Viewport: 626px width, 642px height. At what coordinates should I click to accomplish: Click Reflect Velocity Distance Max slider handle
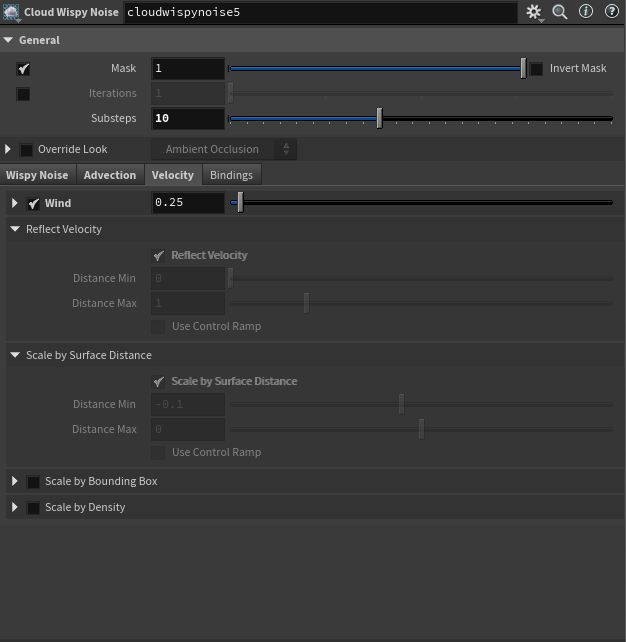point(306,303)
